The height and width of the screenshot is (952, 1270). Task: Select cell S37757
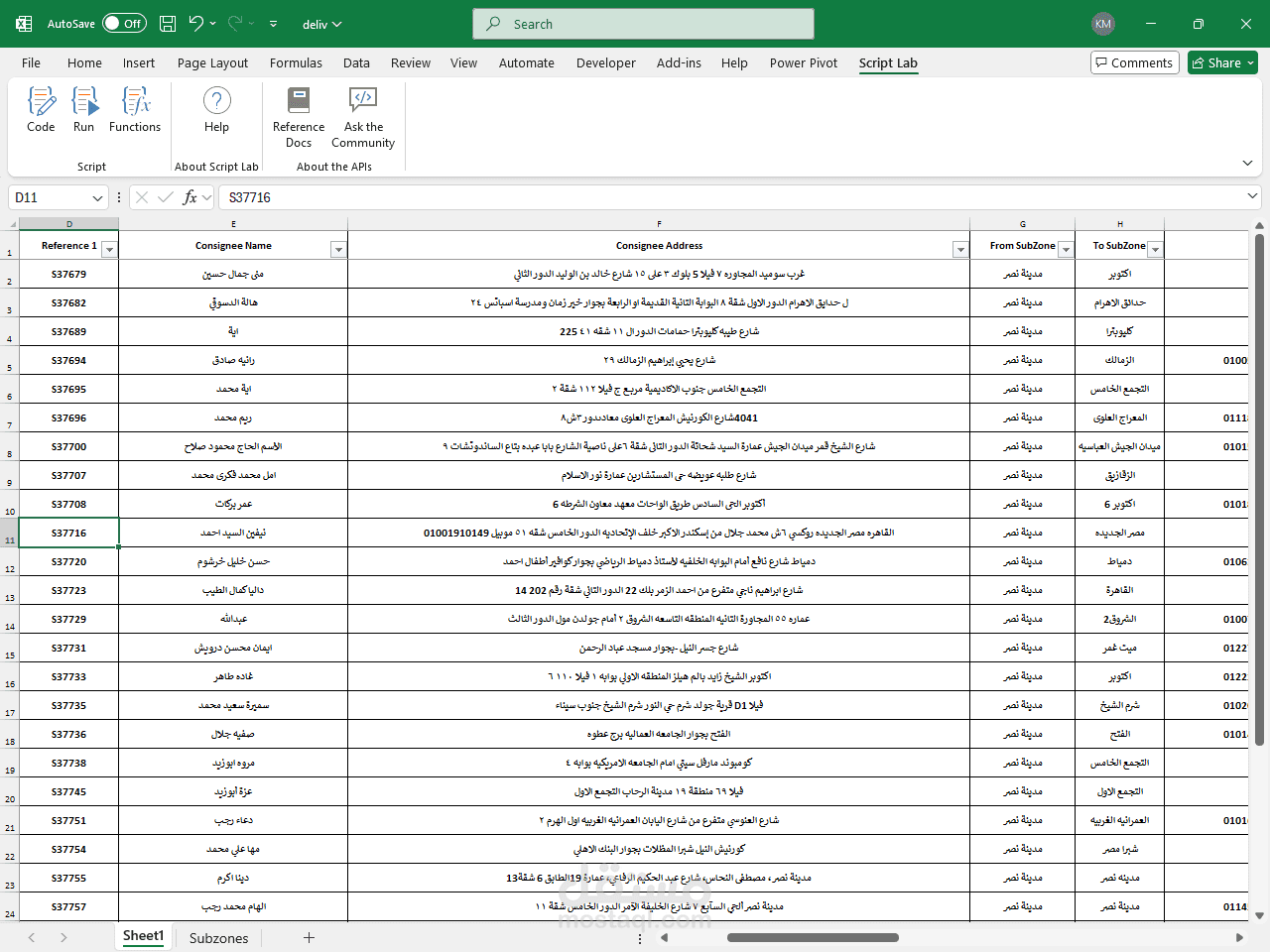tap(69, 906)
